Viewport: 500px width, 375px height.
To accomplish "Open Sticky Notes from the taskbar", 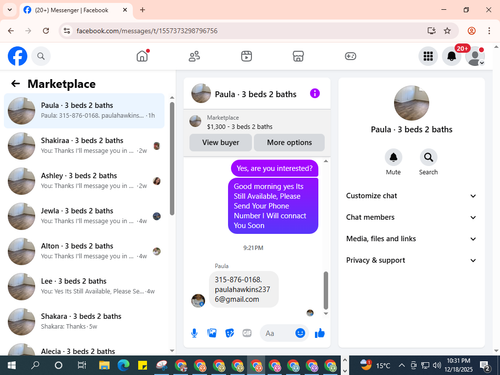I will pyautogui.click(x=143, y=366).
